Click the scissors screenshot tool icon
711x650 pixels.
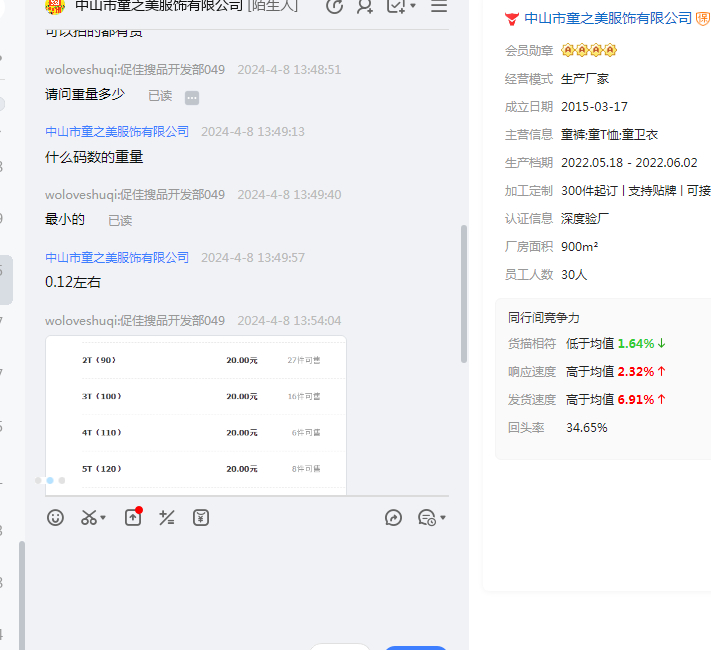coord(89,517)
